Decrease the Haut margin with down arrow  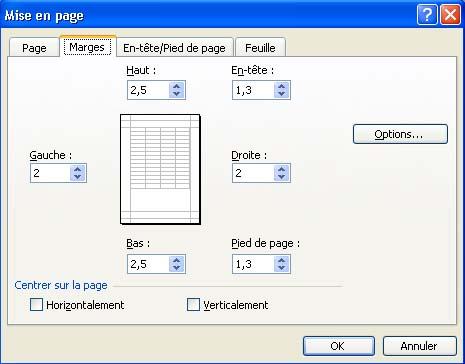pyautogui.click(x=177, y=94)
